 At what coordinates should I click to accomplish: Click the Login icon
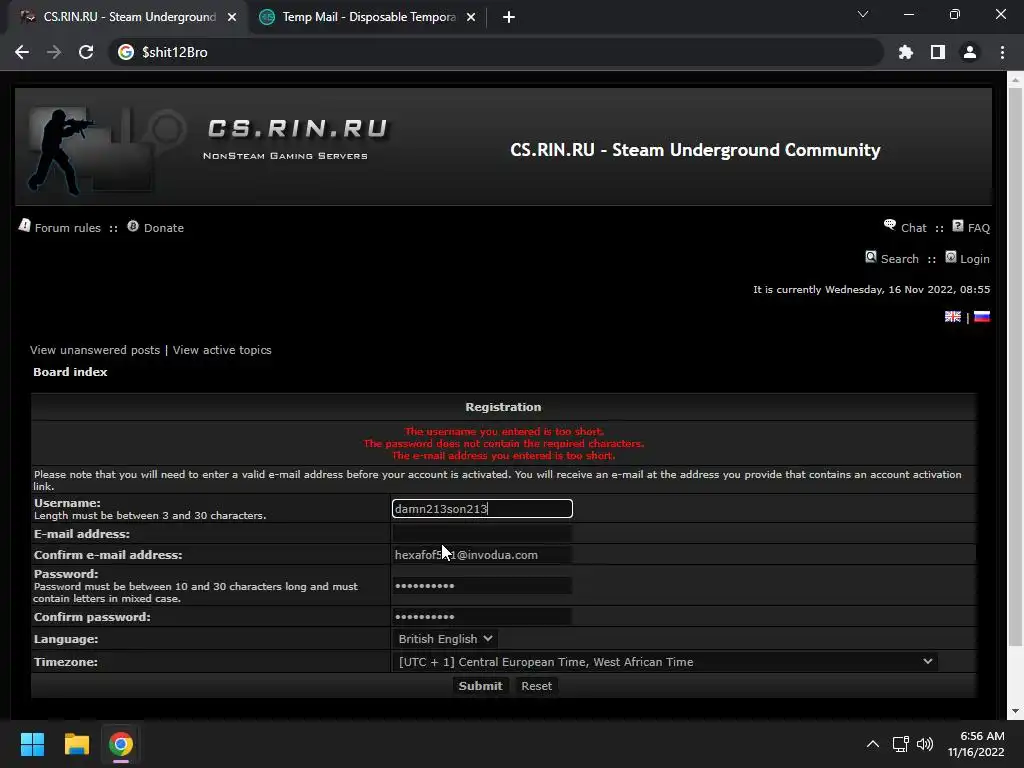click(951, 256)
